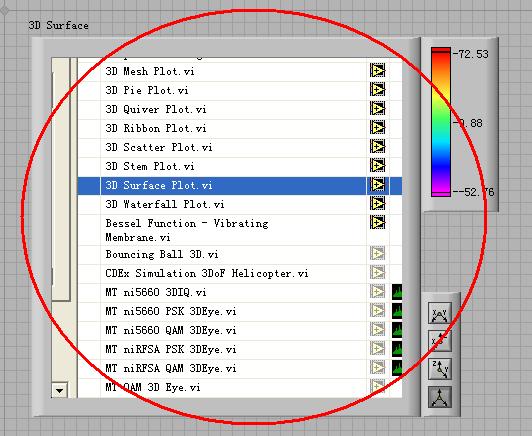Screen dimensions: 532x436
Task: Click run icon beside 3D Mesh Plot.vi
Action: (x=378, y=71)
